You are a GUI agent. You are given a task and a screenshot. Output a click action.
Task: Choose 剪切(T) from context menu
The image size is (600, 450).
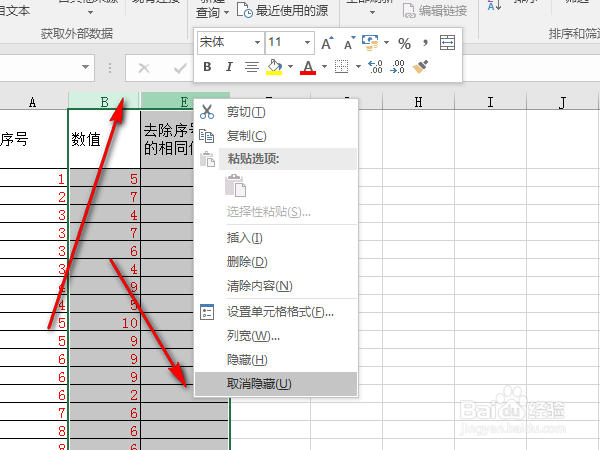[276, 112]
